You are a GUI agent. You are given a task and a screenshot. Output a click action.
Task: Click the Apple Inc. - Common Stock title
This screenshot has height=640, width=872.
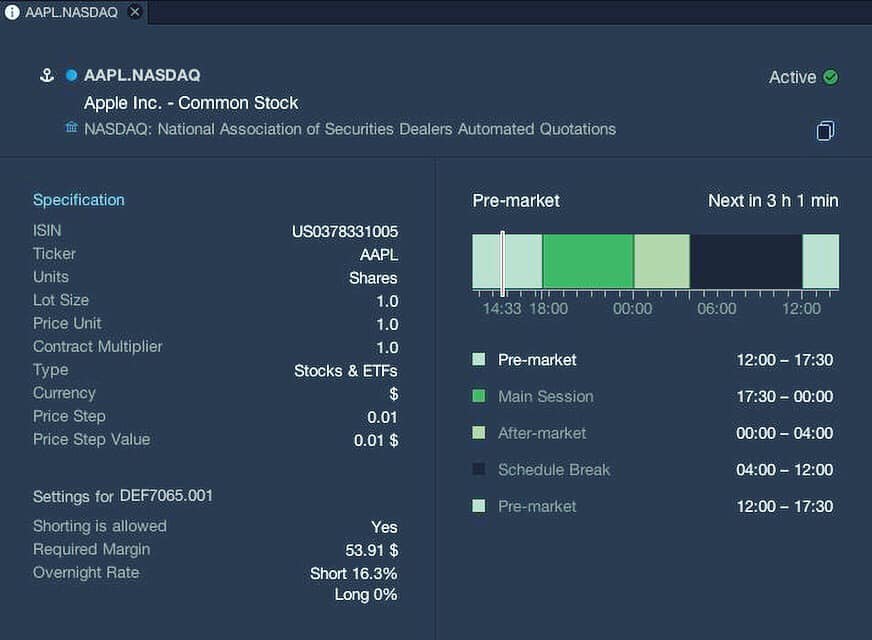(191, 103)
